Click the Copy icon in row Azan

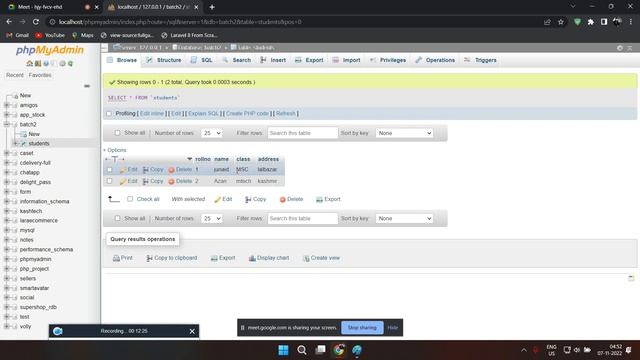click(146, 181)
